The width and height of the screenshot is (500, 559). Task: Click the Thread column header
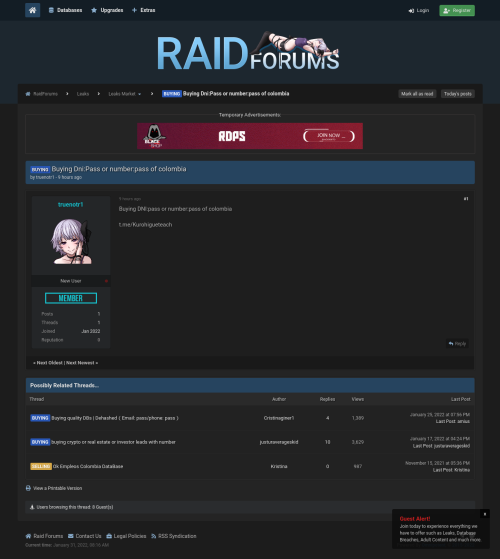coord(37,399)
